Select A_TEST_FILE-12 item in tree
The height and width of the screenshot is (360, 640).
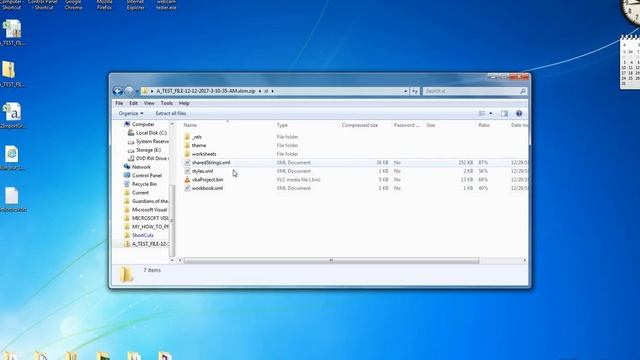tap(149, 244)
